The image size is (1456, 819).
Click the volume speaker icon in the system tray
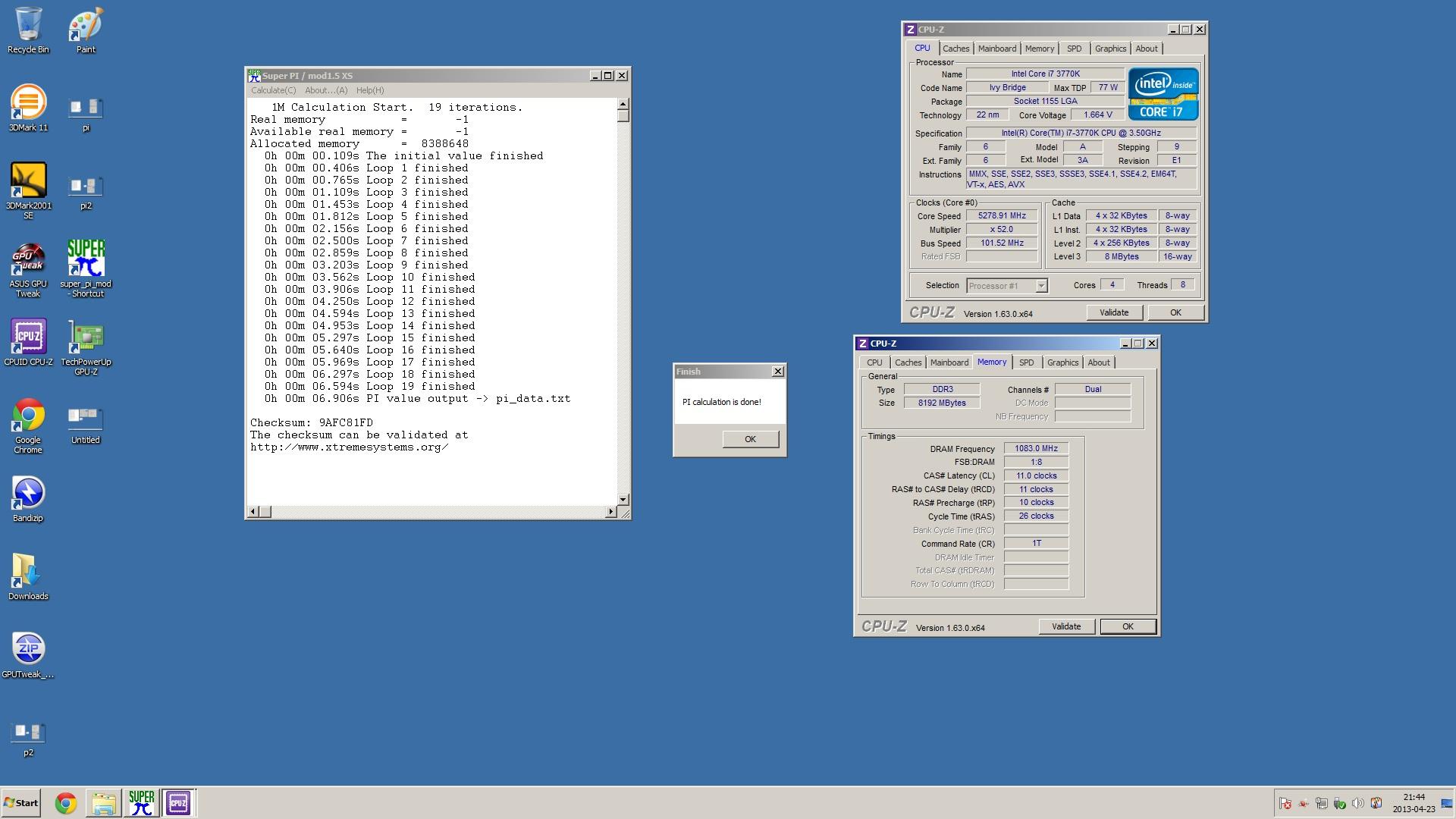coord(1357,803)
